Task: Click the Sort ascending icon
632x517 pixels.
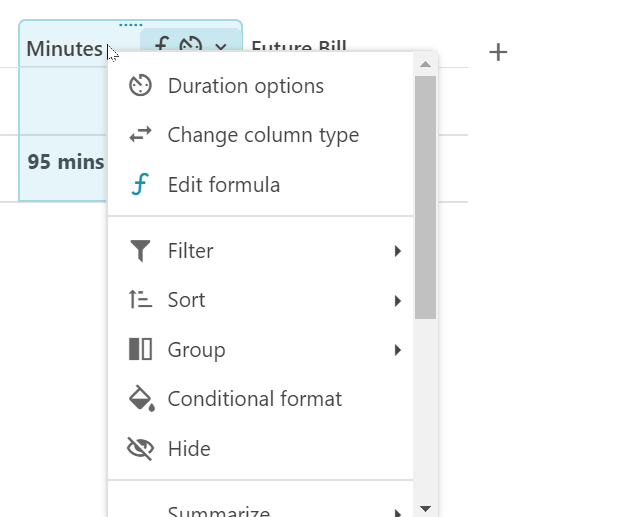Action: coord(141,300)
